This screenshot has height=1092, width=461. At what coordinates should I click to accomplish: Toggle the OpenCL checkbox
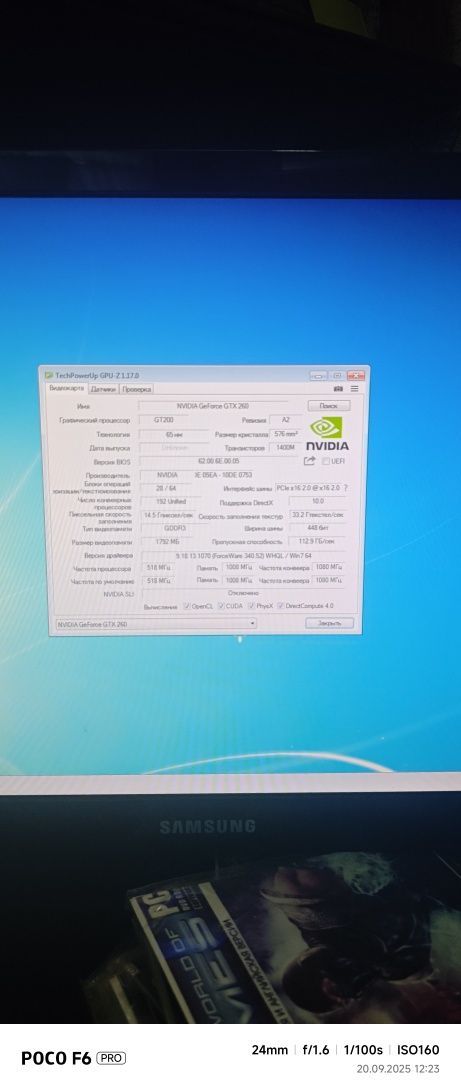(187, 607)
